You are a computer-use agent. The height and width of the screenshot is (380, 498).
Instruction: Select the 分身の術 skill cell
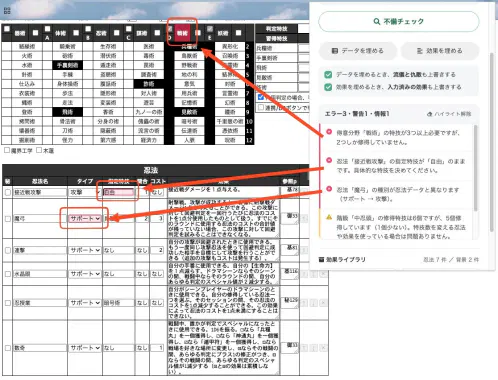click(108, 121)
